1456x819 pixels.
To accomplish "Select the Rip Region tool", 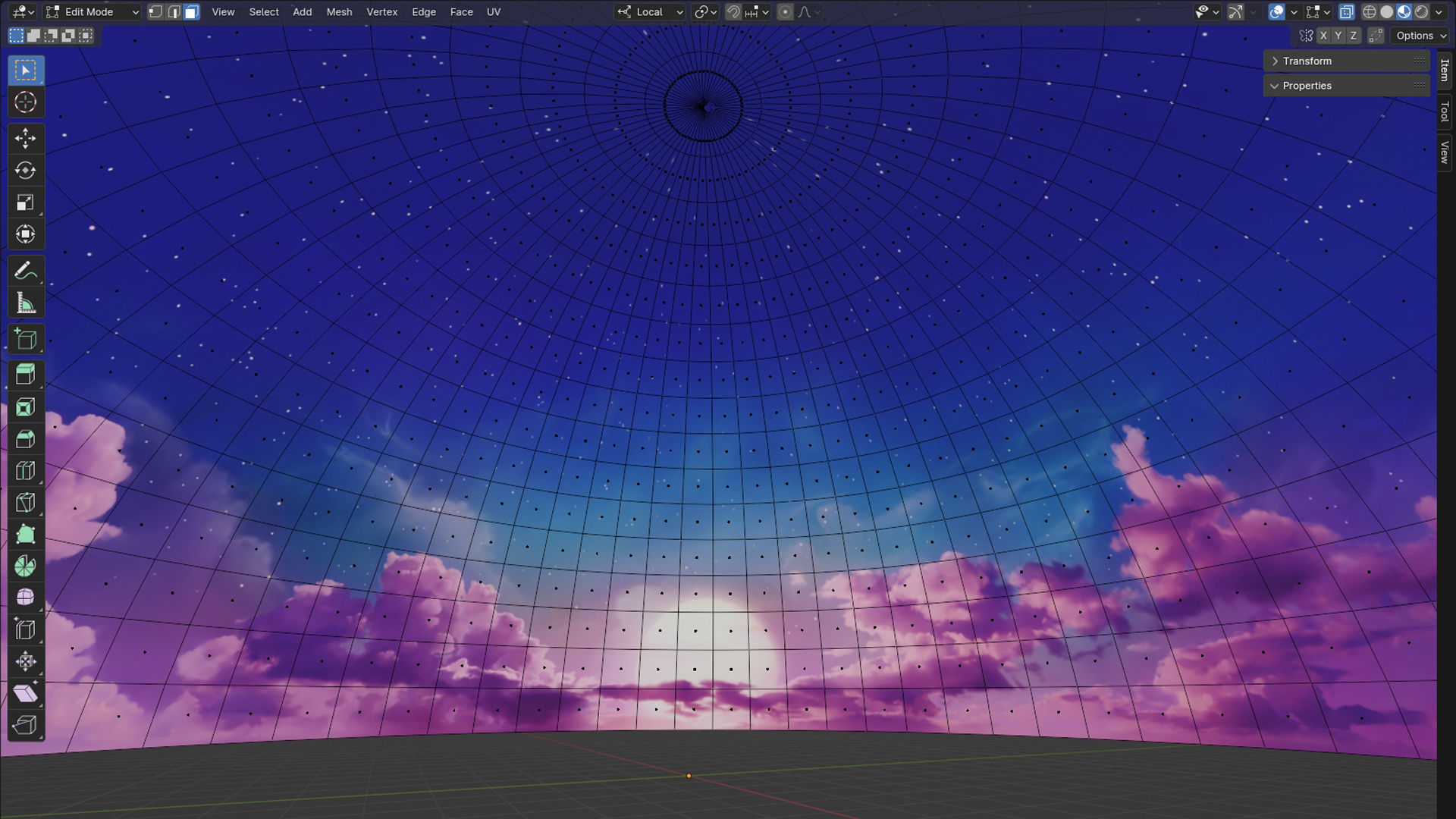I will pos(26,725).
